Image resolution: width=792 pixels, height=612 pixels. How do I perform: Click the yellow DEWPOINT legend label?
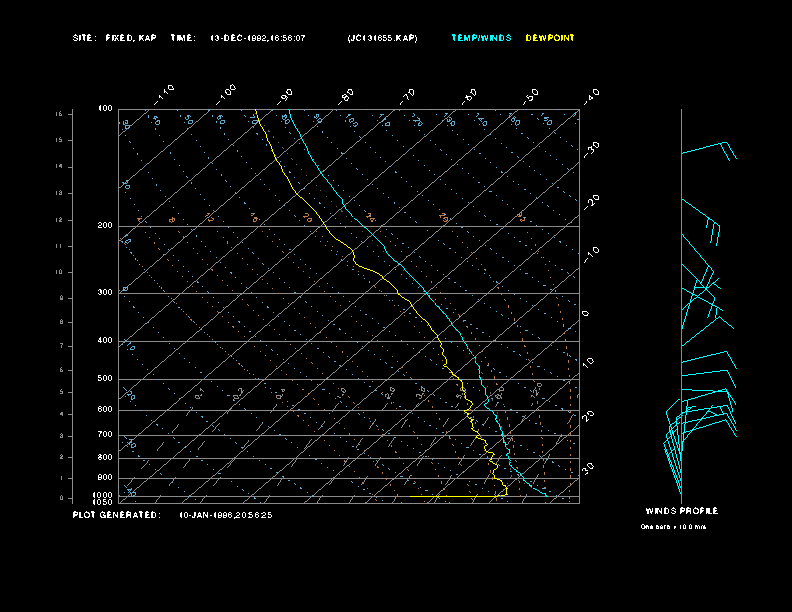[550, 38]
